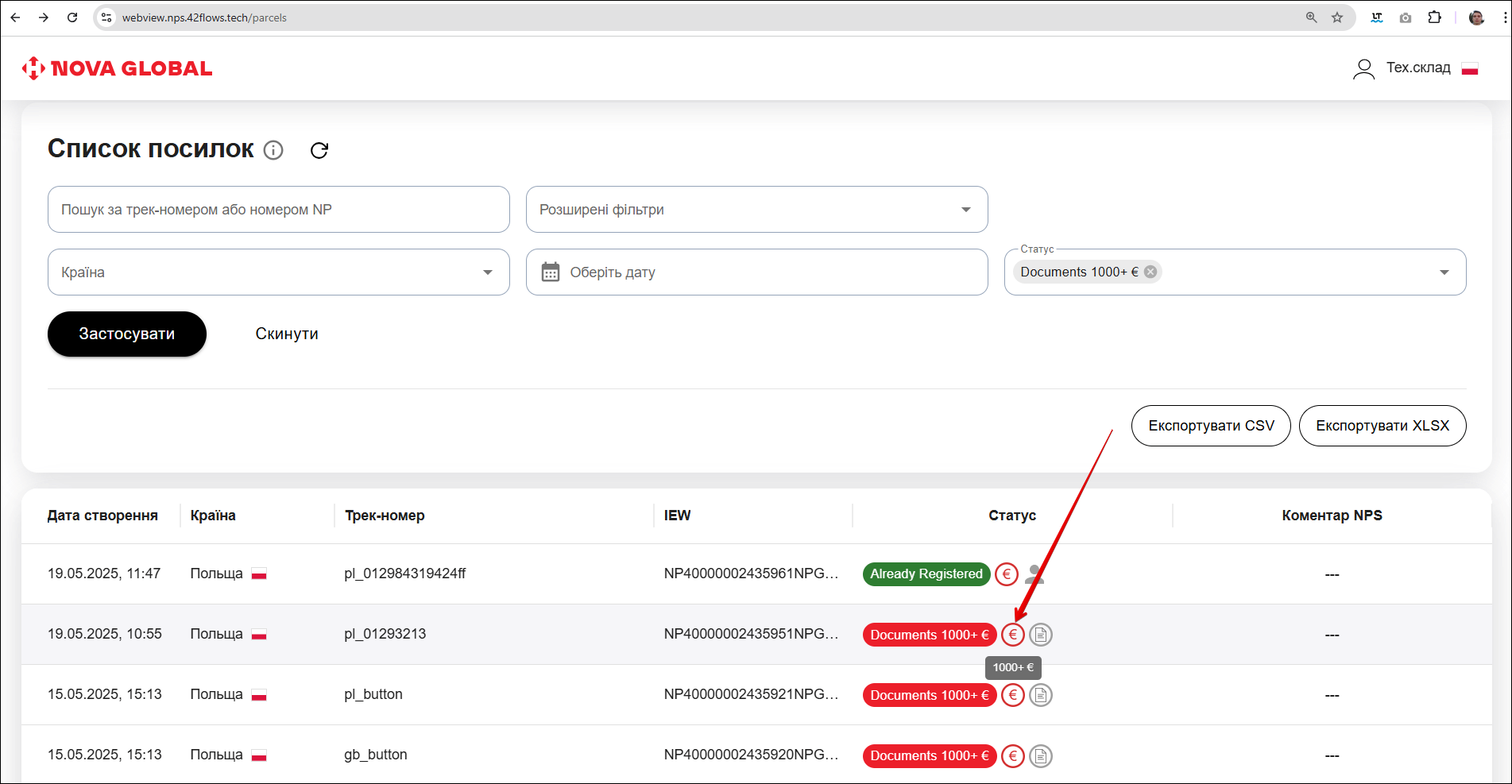Click the info icon next to the page title
1512x784 pixels.
[273, 150]
